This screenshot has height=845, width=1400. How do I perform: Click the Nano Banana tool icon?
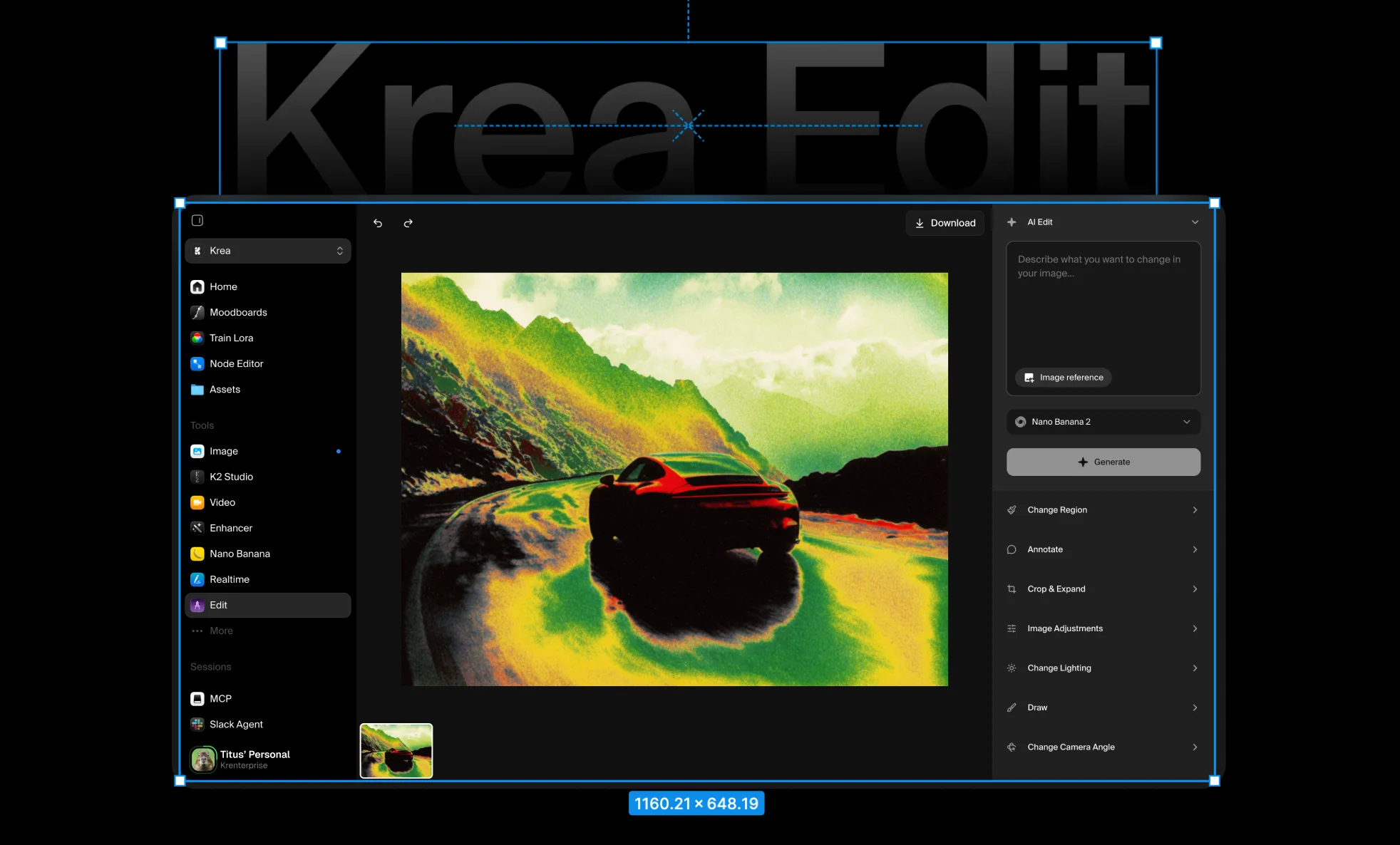click(x=197, y=554)
